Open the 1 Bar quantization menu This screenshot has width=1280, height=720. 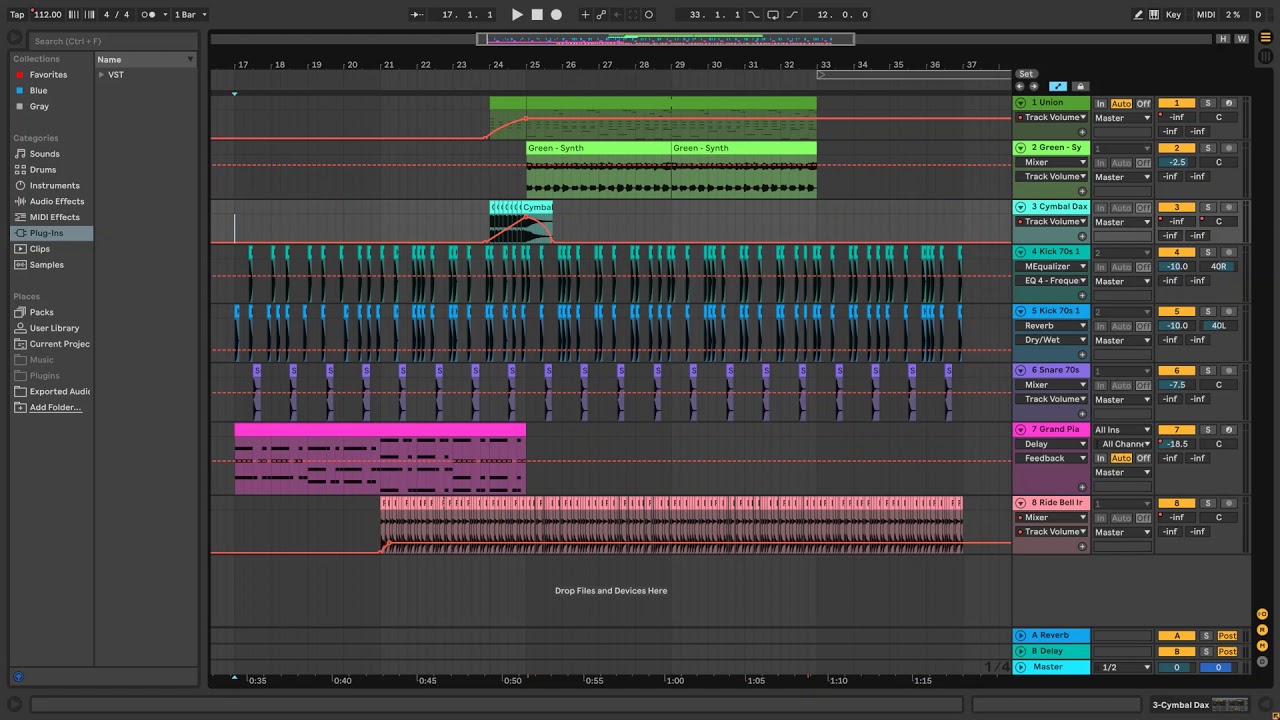click(189, 15)
